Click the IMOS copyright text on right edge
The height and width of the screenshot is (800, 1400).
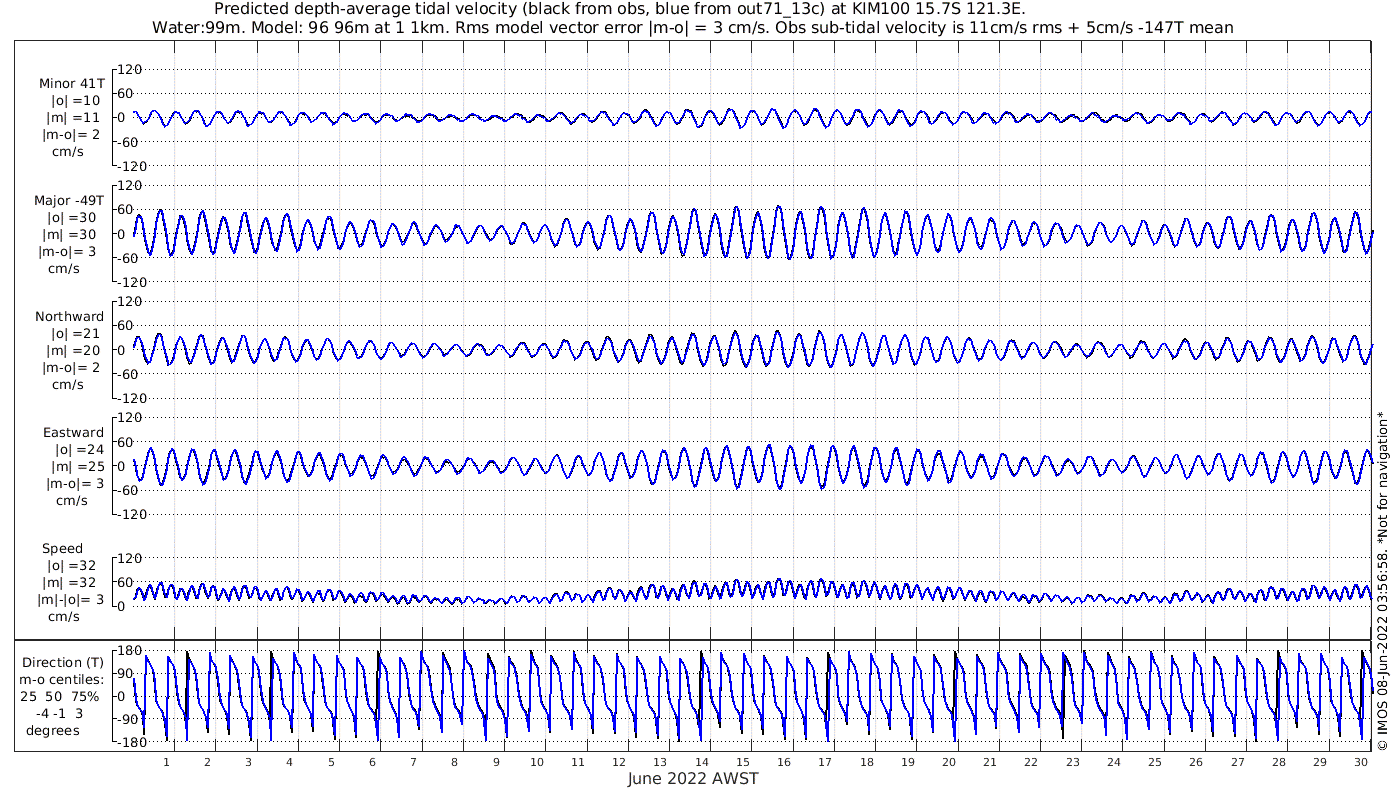click(x=1383, y=580)
